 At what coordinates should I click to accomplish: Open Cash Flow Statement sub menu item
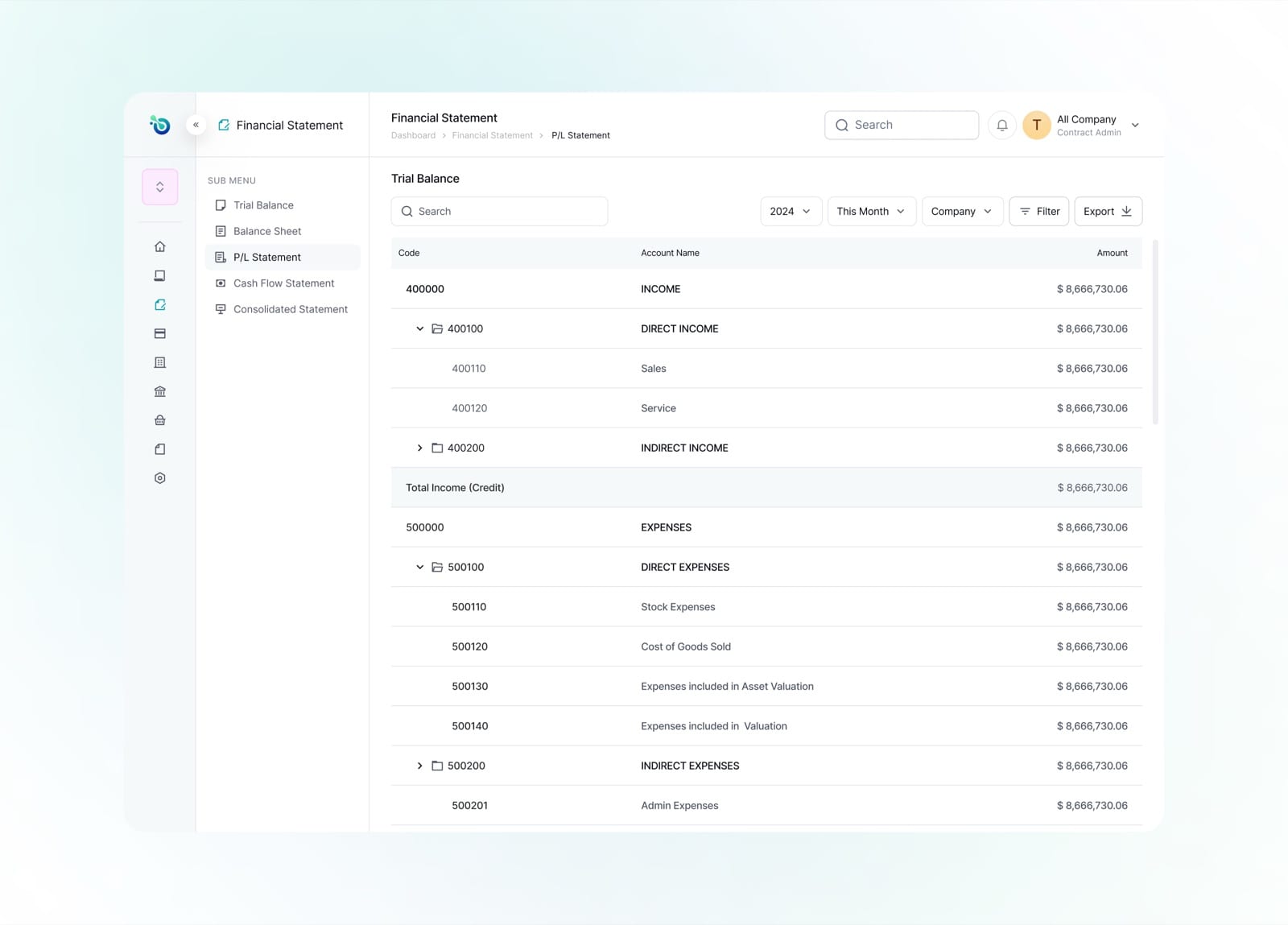pyautogui.click(x=283, y=283)
